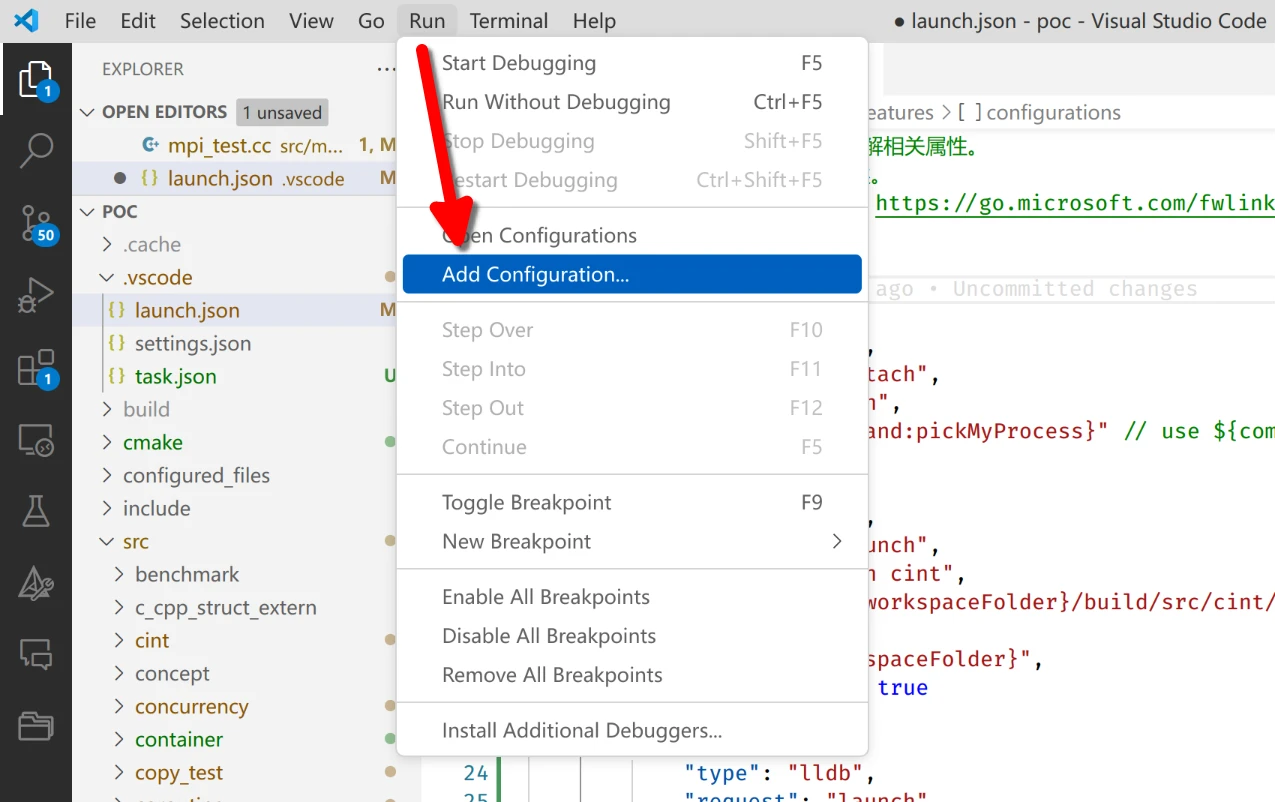This screenshot has width=1276, height=802.
Task: Open Source Control view with 50 badge
Action: click(36, 223)
